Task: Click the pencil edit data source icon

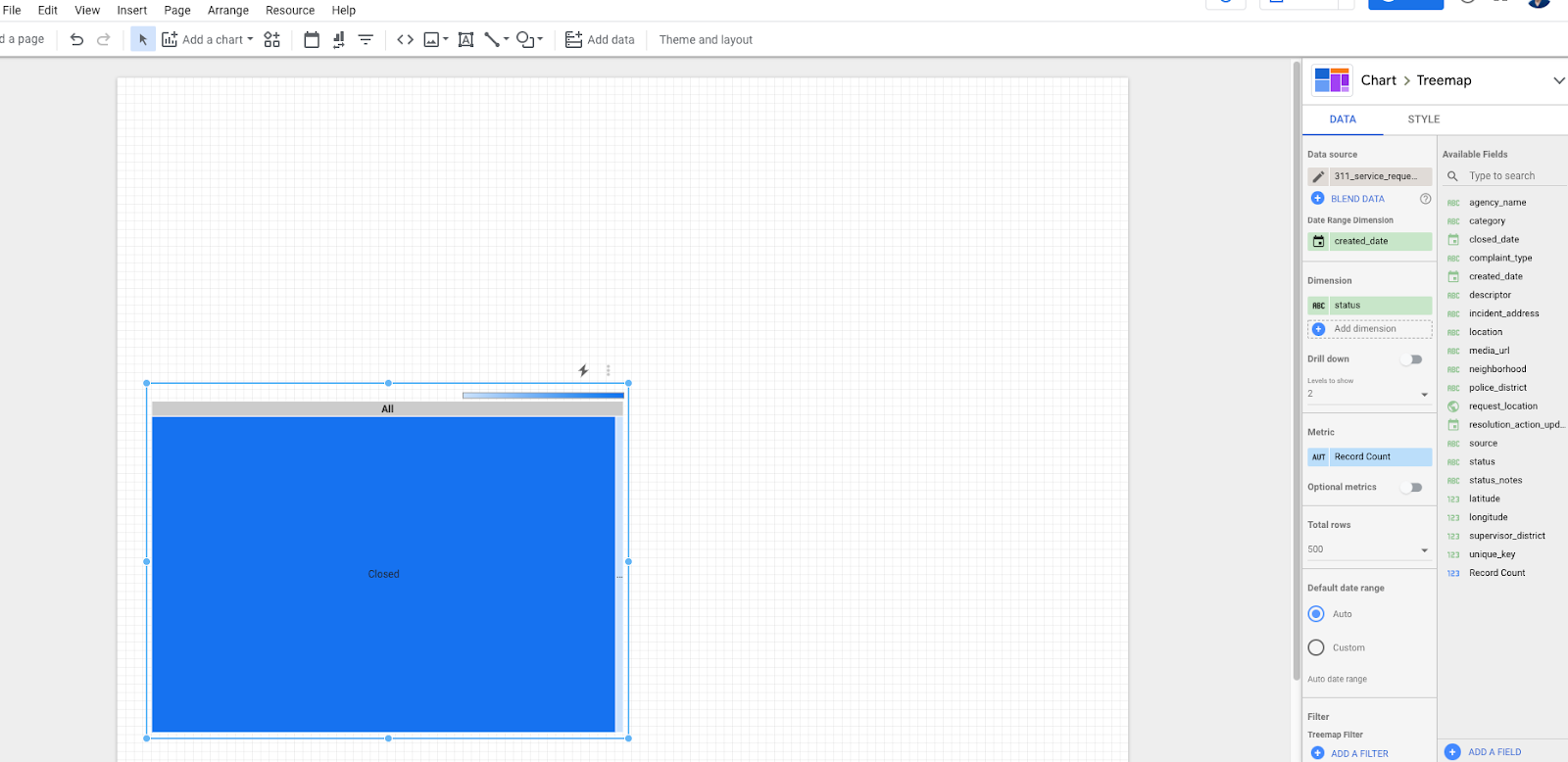Action: point(1319,177)
